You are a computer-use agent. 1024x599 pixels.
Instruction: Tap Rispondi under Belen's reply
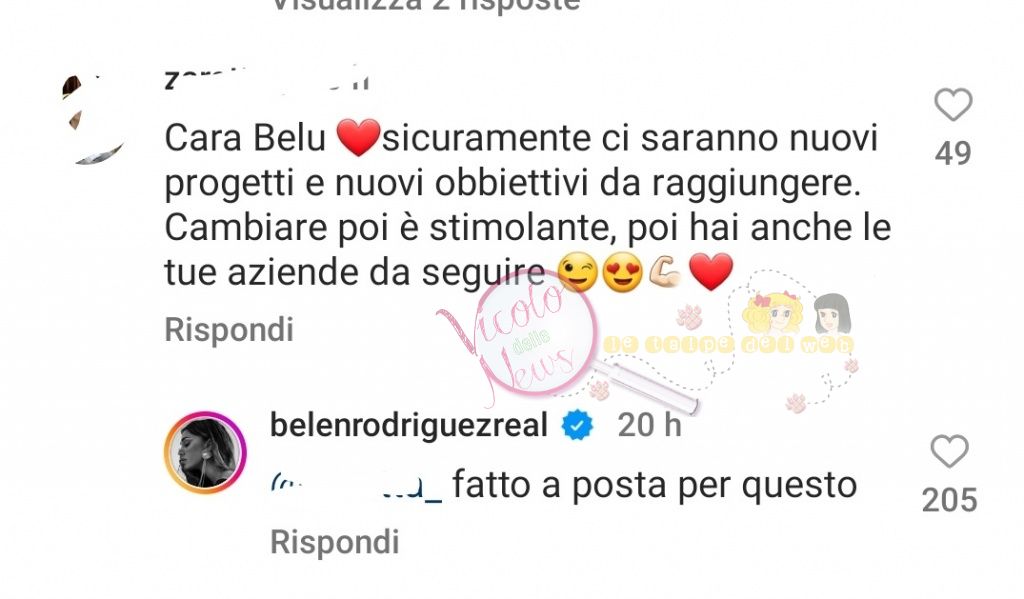point(334,542)
